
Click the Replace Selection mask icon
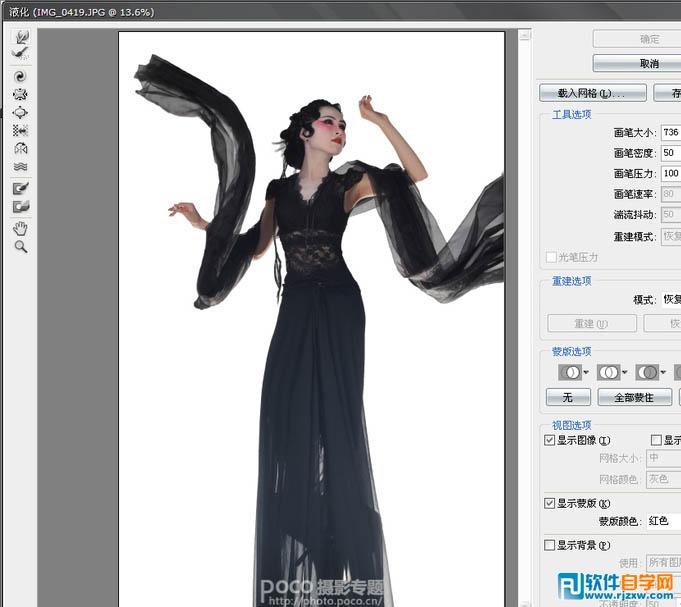(570, 372)
